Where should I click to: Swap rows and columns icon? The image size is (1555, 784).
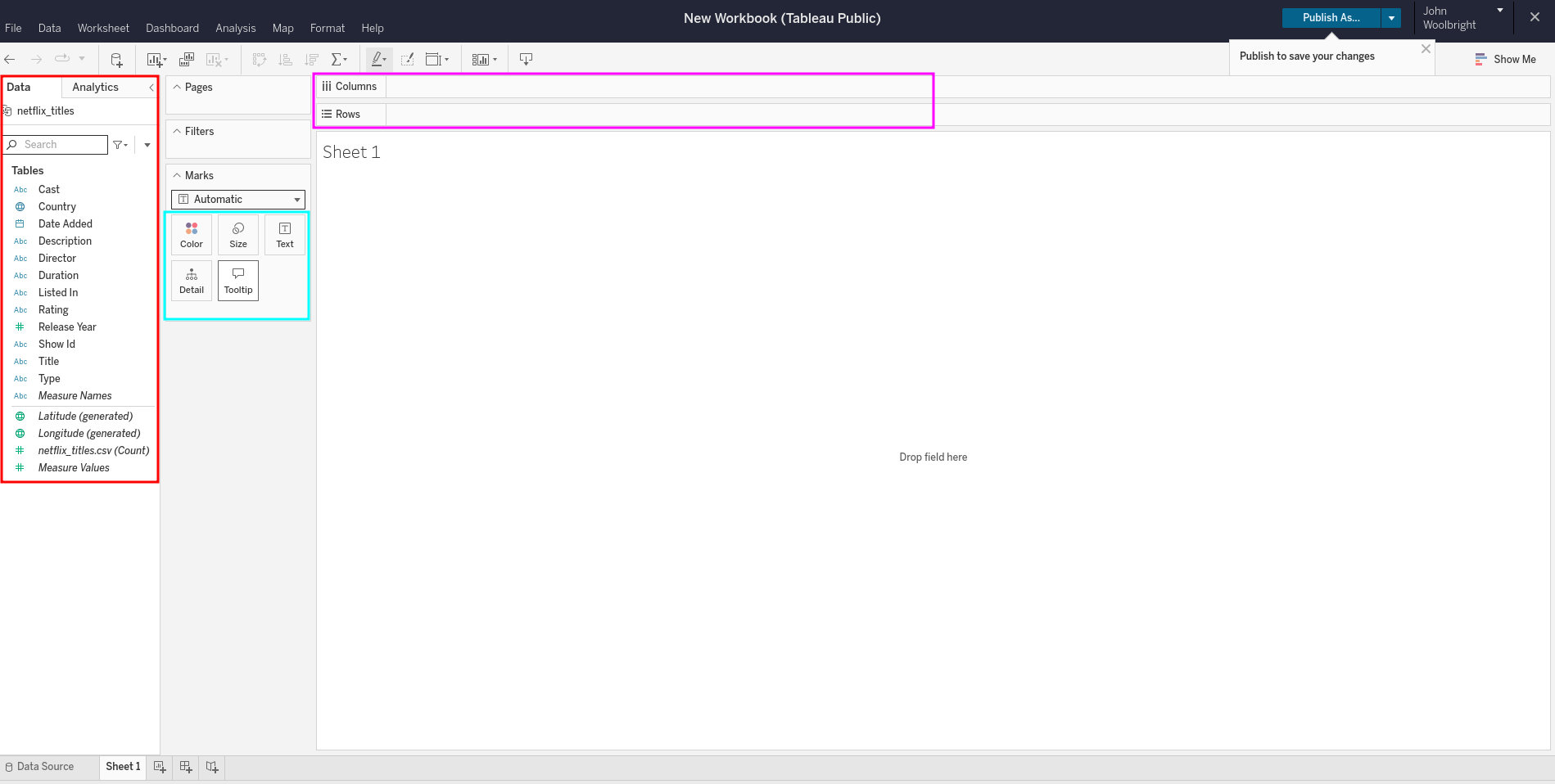260,59
